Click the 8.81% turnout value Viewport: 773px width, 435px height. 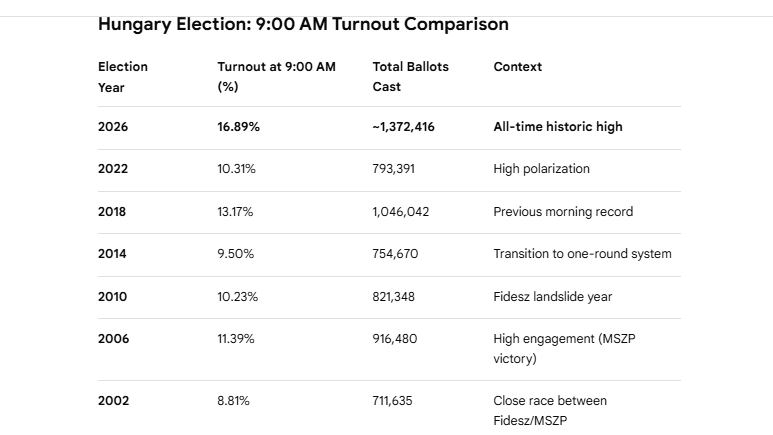click(x=233, y=401)
